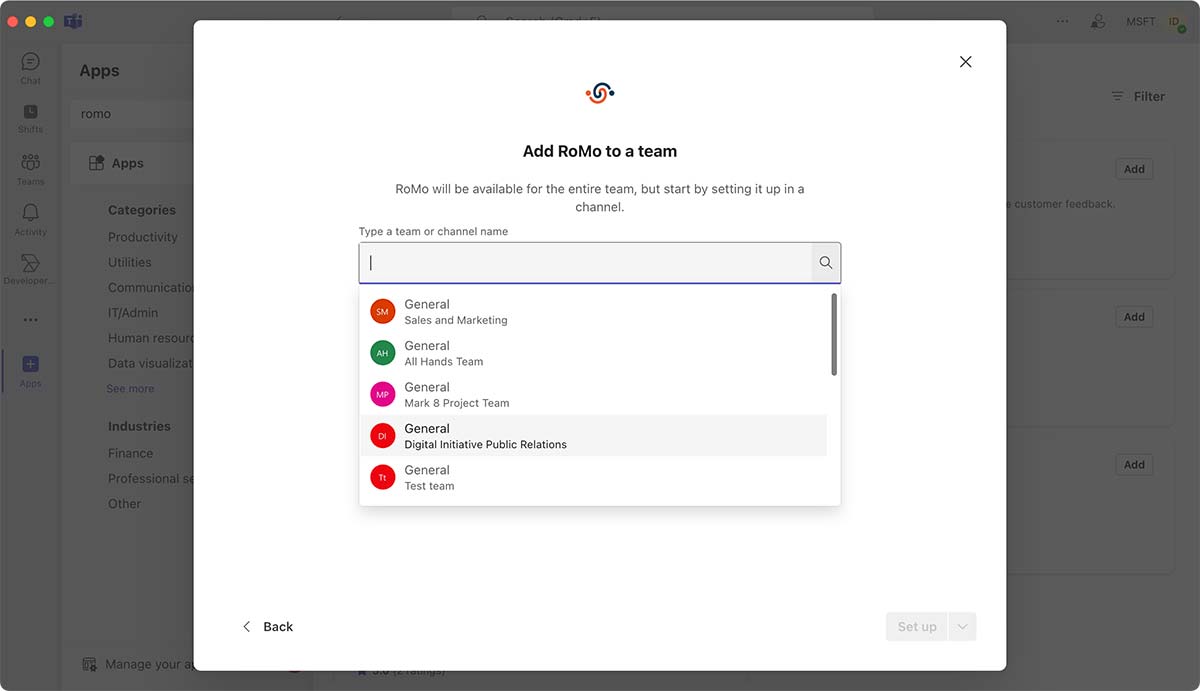
Task: Click the MP team avatar
Action: pyautogui.click(x=382, y=395)
